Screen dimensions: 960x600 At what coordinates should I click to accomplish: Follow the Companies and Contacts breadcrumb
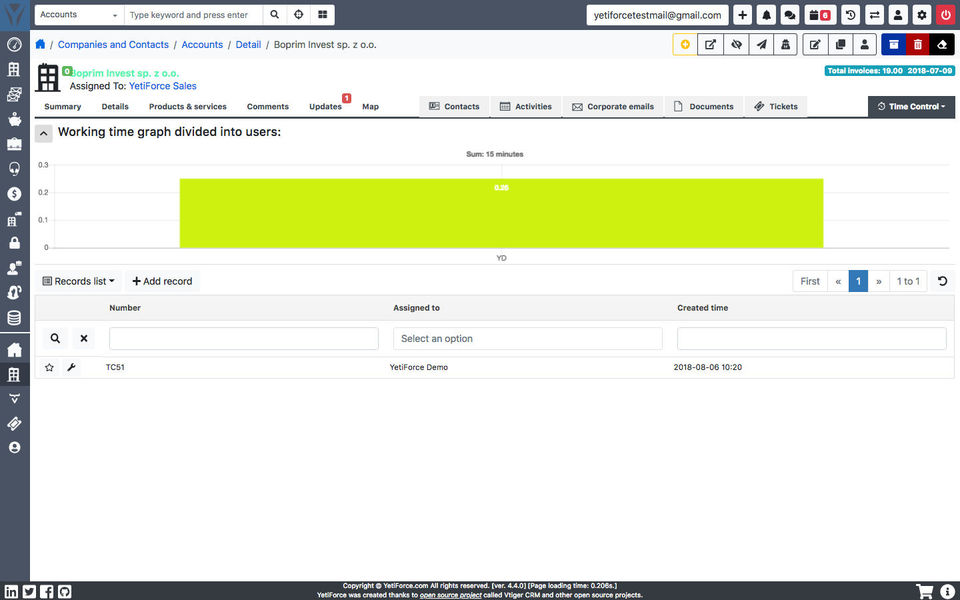point(113,45)
